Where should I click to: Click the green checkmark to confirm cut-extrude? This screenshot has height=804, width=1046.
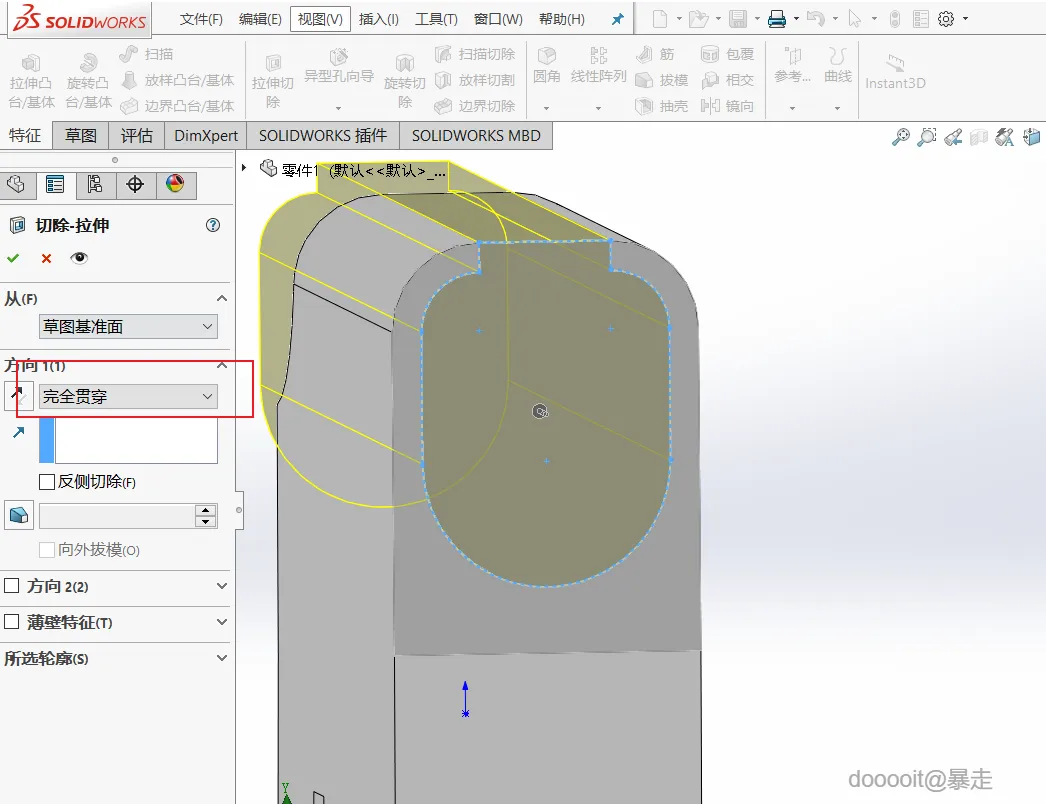13,258
